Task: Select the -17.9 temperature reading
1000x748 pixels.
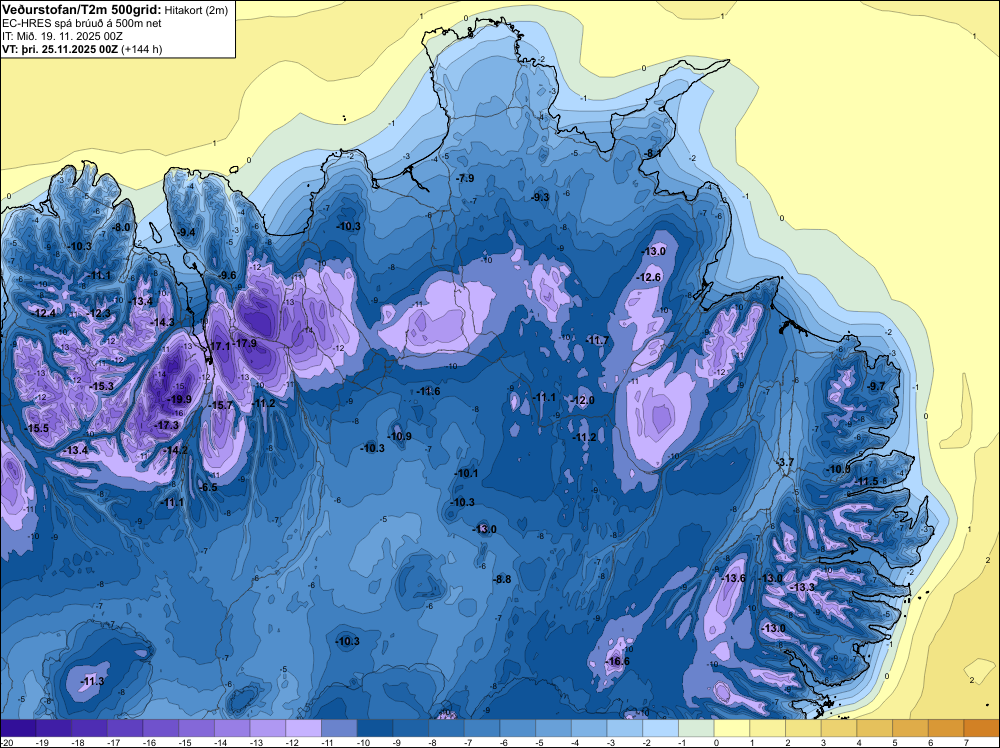Action: pos(244,343)
